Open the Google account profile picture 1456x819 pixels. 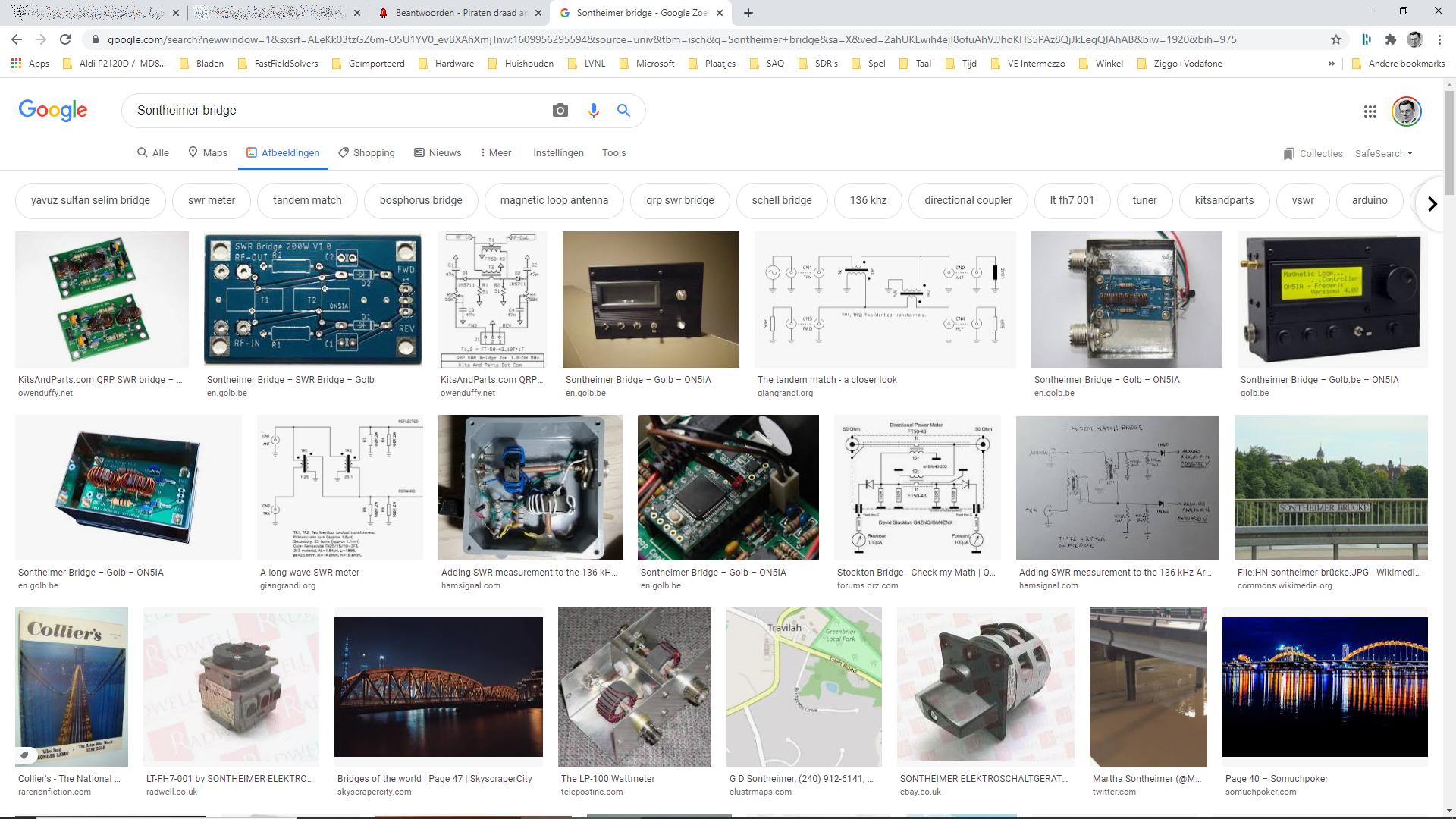pyautogui.click(x=1407, y=111)
